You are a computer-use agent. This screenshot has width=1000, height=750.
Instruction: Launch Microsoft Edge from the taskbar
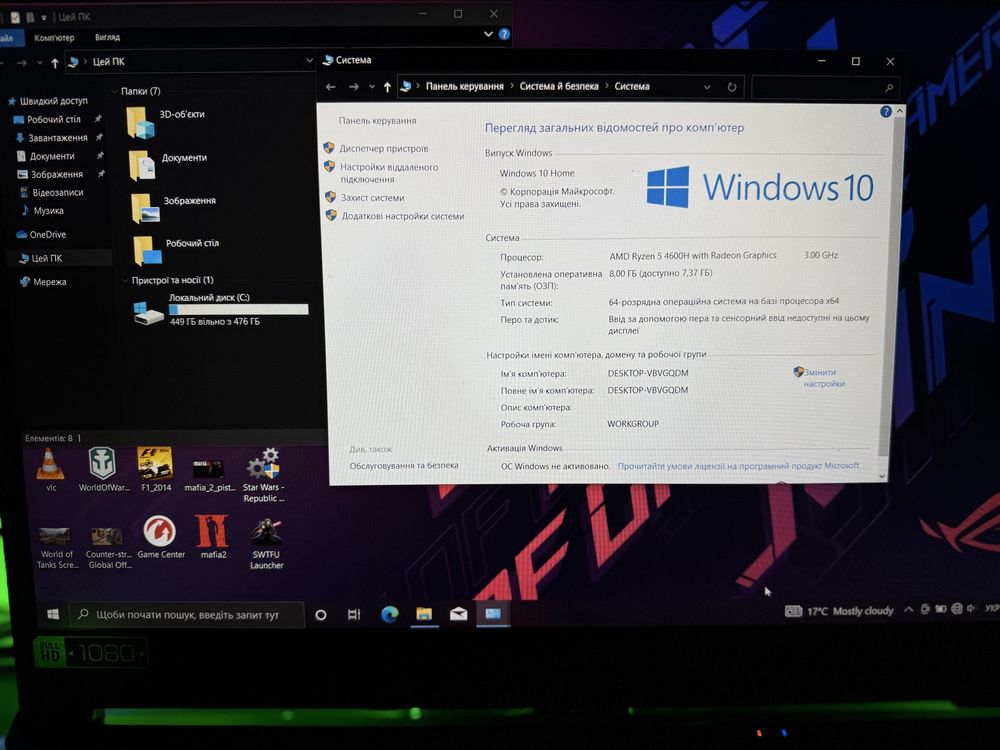tap(390, 614)
